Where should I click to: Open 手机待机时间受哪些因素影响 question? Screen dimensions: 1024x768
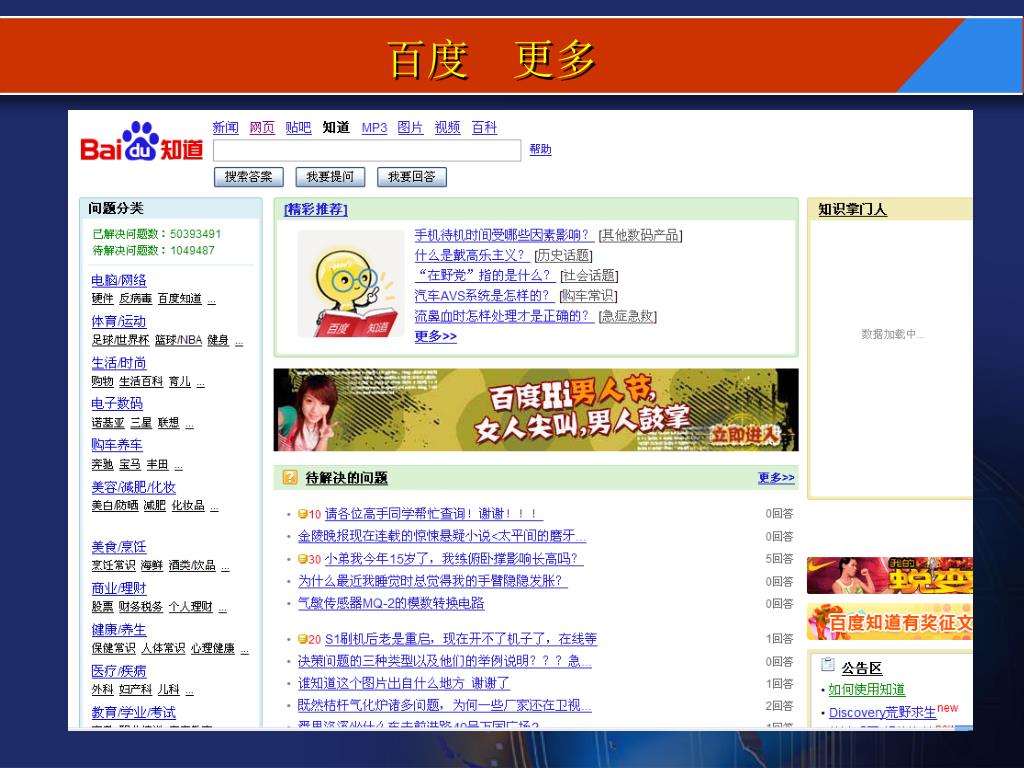pos(504,235)
